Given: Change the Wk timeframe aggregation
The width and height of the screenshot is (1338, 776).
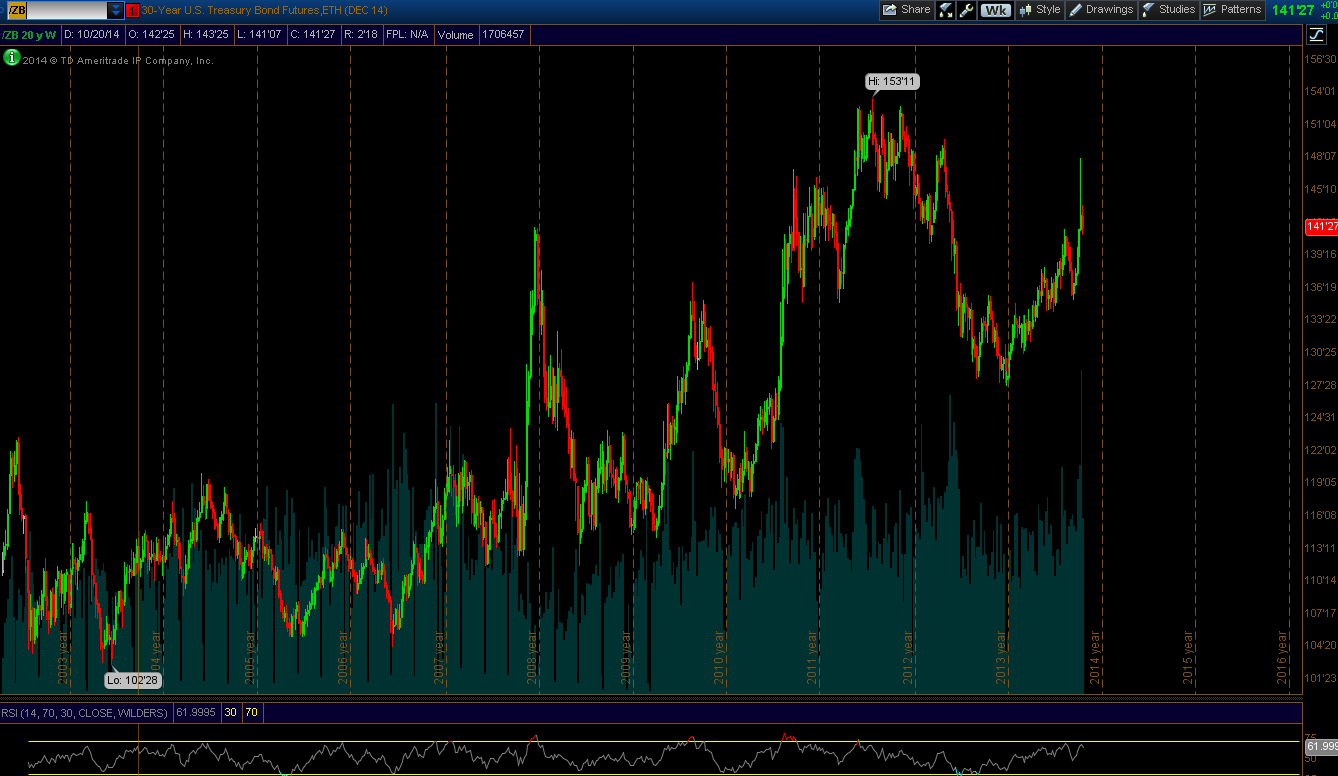Looking at the screenshot, I should click(995, 10).
